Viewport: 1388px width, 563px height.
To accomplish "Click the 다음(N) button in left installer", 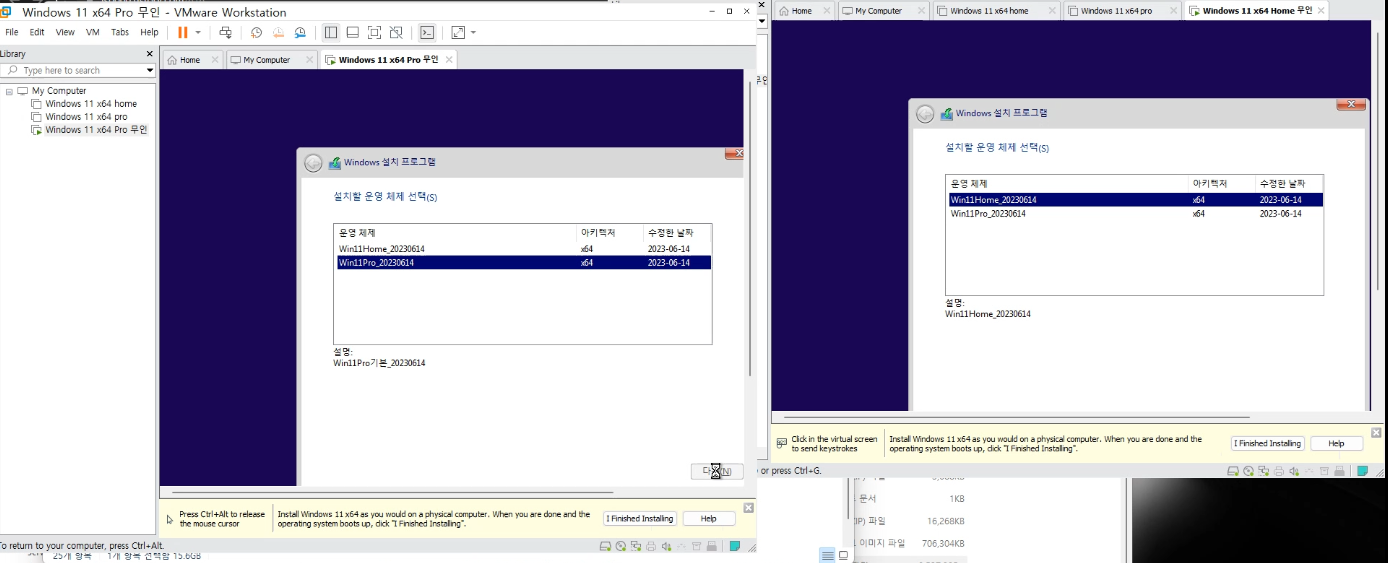I will click(716, 471).
